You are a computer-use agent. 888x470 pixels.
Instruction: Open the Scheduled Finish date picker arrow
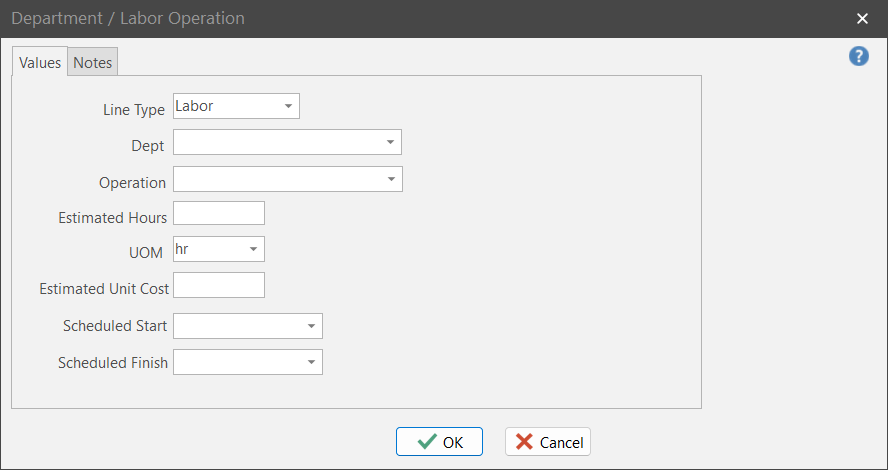[311, 362]
